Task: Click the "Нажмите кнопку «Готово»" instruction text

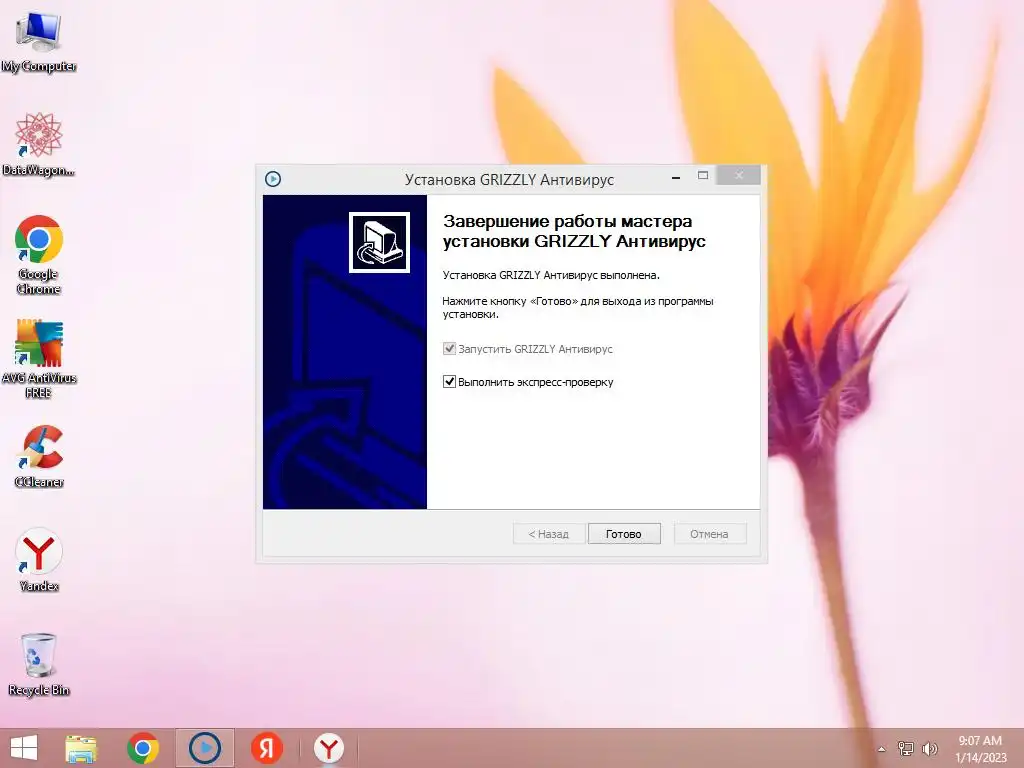Action: (578, 308)
